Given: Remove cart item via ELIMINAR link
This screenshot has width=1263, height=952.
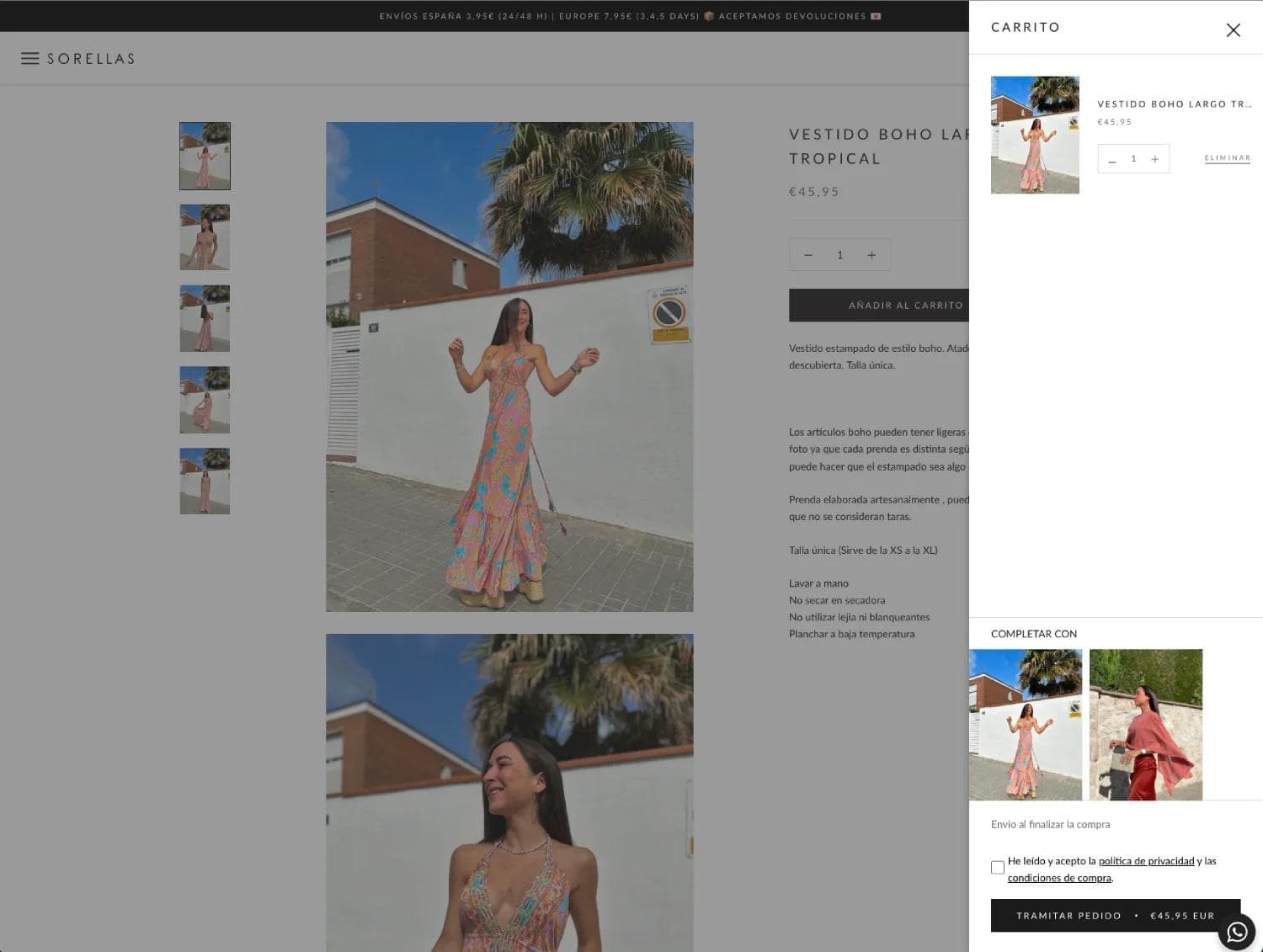Looking at the screenshot, I should click(x=1227, y=157).
